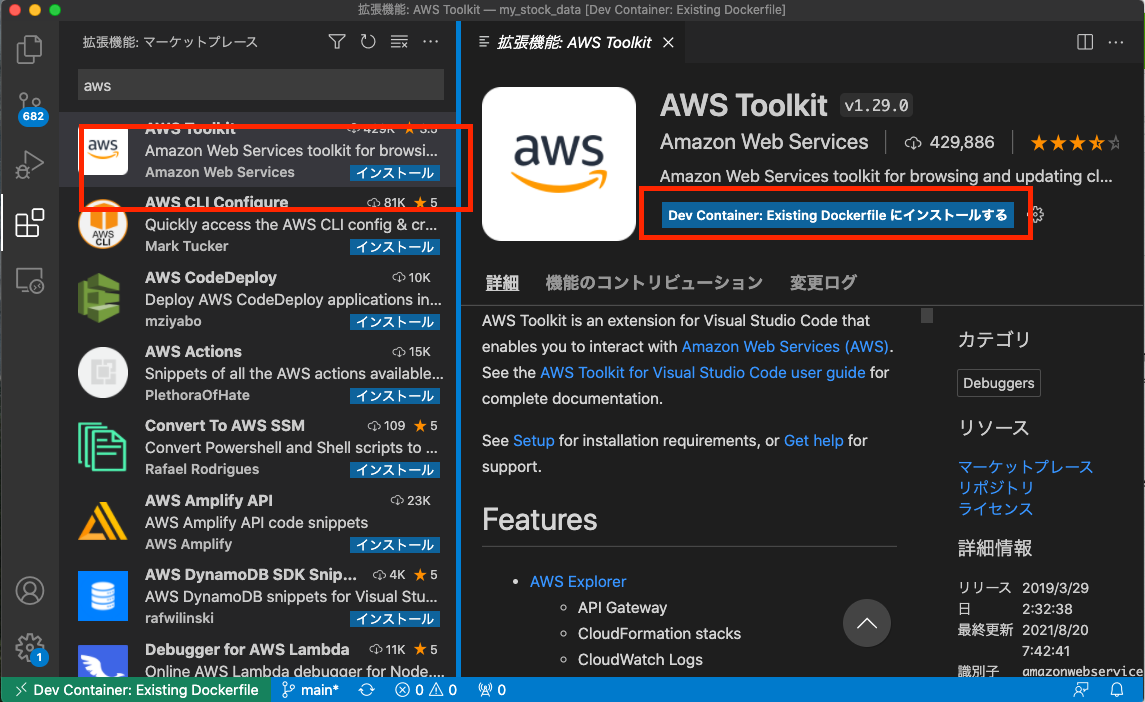
Task: Open editor more actions ellipsis
Action: [1116, 42]
